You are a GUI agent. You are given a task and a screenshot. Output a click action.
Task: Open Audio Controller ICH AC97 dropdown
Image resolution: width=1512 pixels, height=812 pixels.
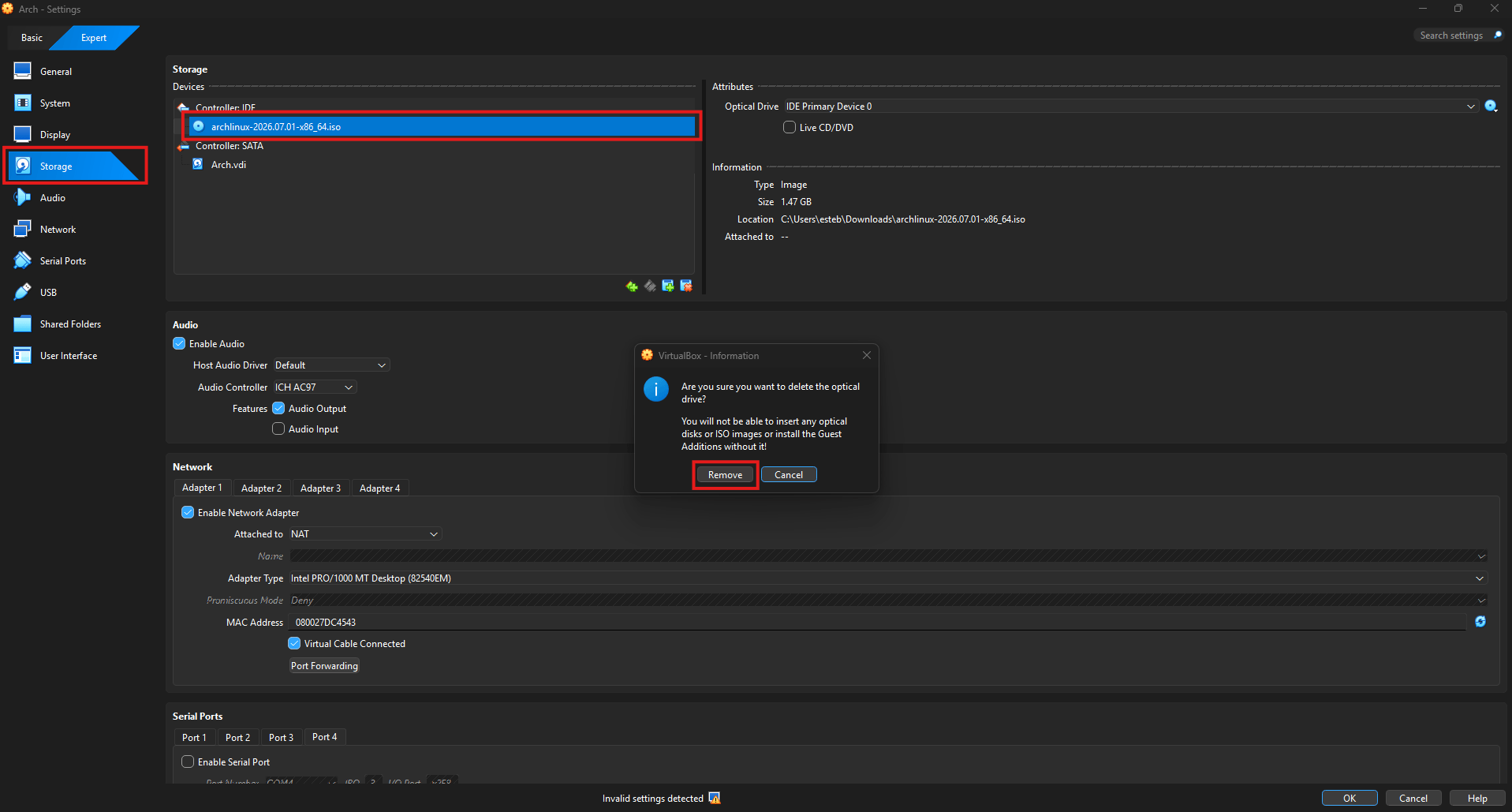pyautogui.click(x=315, y=387)
